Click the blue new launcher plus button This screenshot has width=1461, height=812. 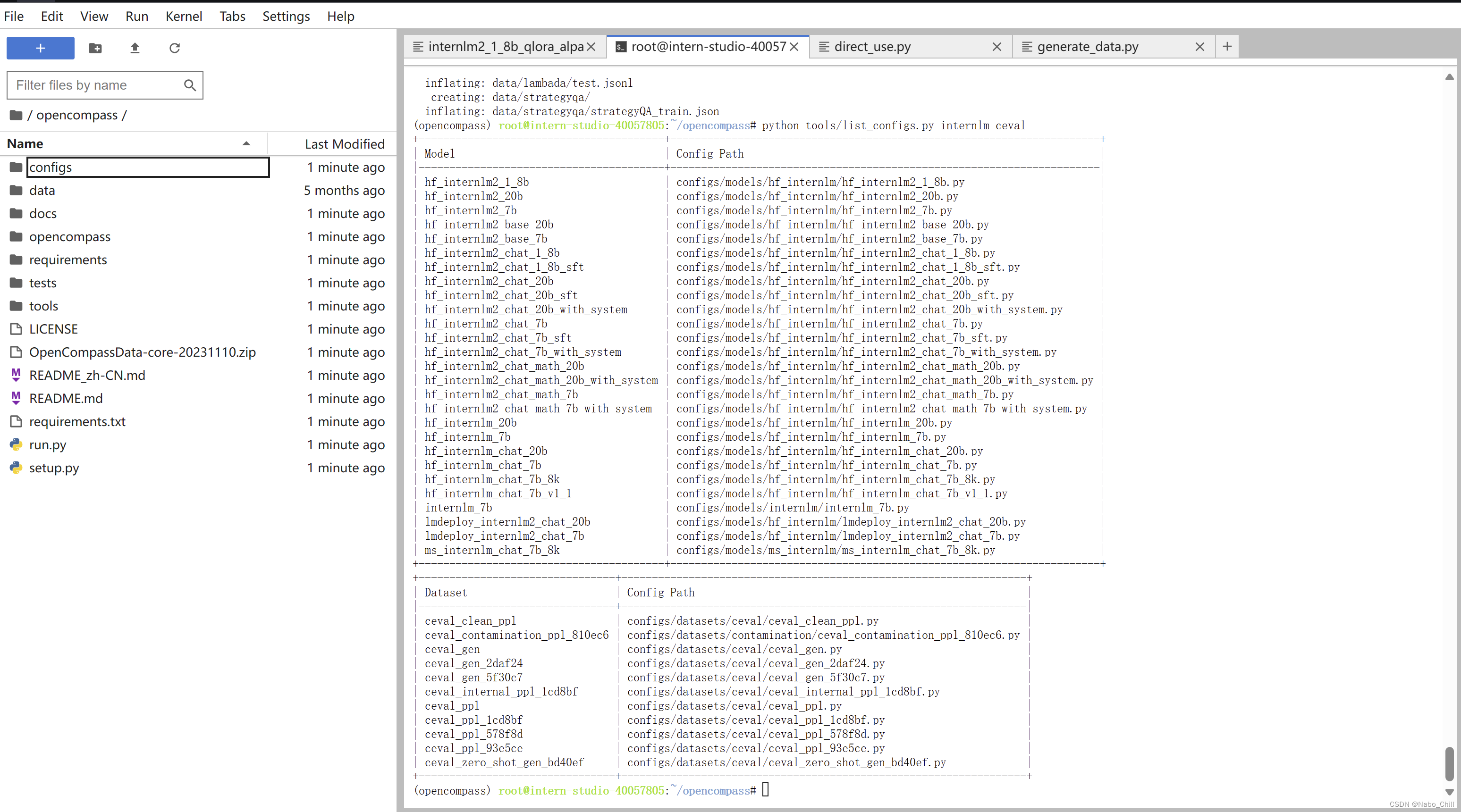tap(40, 48)
